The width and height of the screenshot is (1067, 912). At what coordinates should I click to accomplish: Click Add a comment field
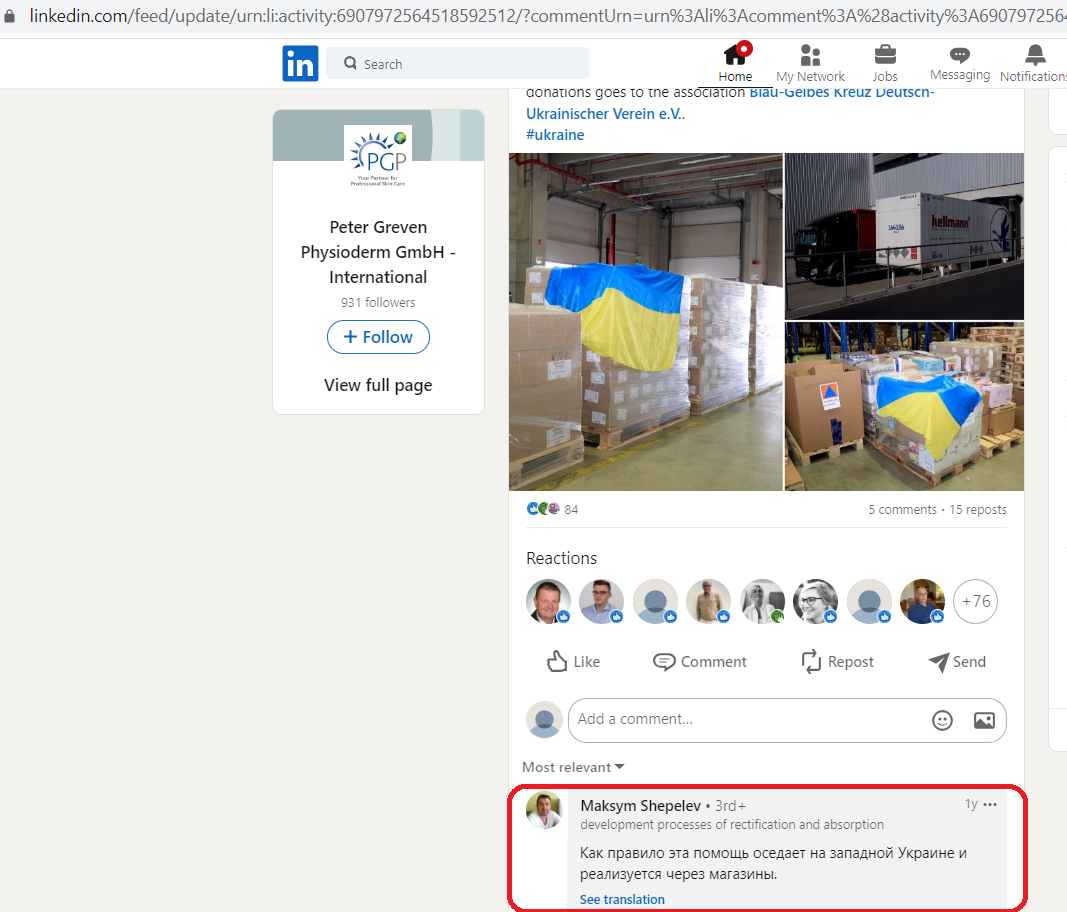pyautogui.click(x=787, y=720)
